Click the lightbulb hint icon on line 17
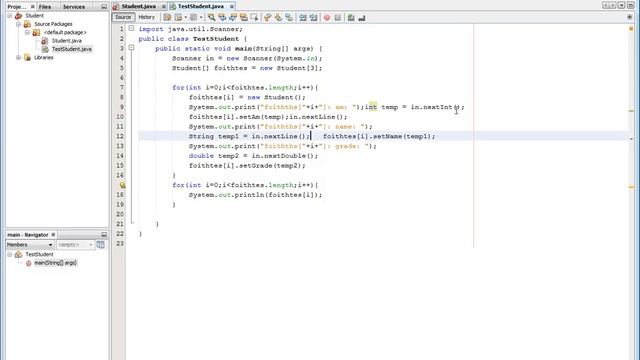Image resolution: width=640 pixels, height=360 pixels. point(122,185)
